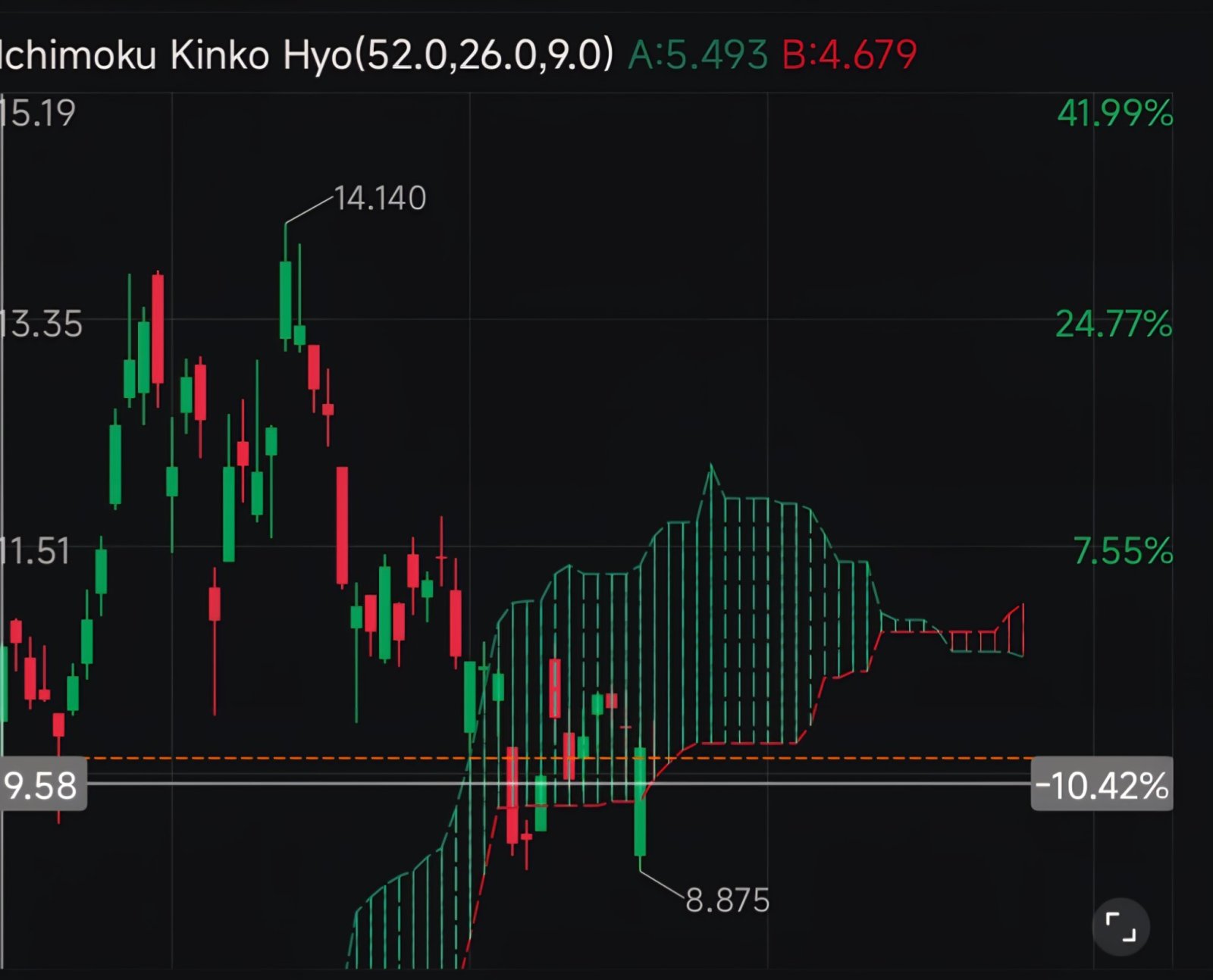Click the 14.140 high price annotation

tap(380, 199)
